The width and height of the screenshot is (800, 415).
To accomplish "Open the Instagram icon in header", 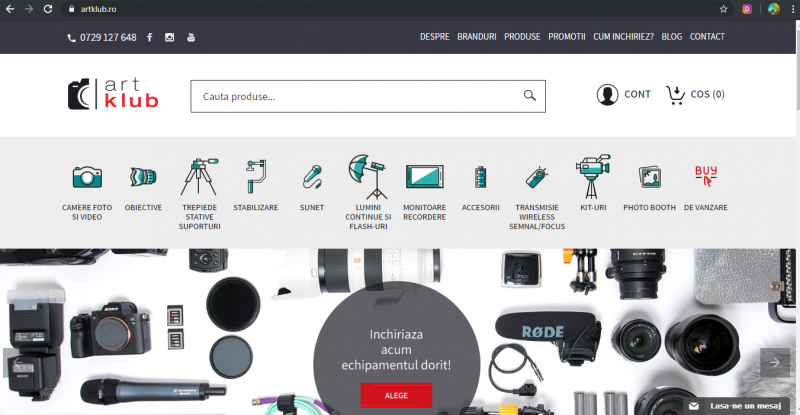I will [169, 37].
